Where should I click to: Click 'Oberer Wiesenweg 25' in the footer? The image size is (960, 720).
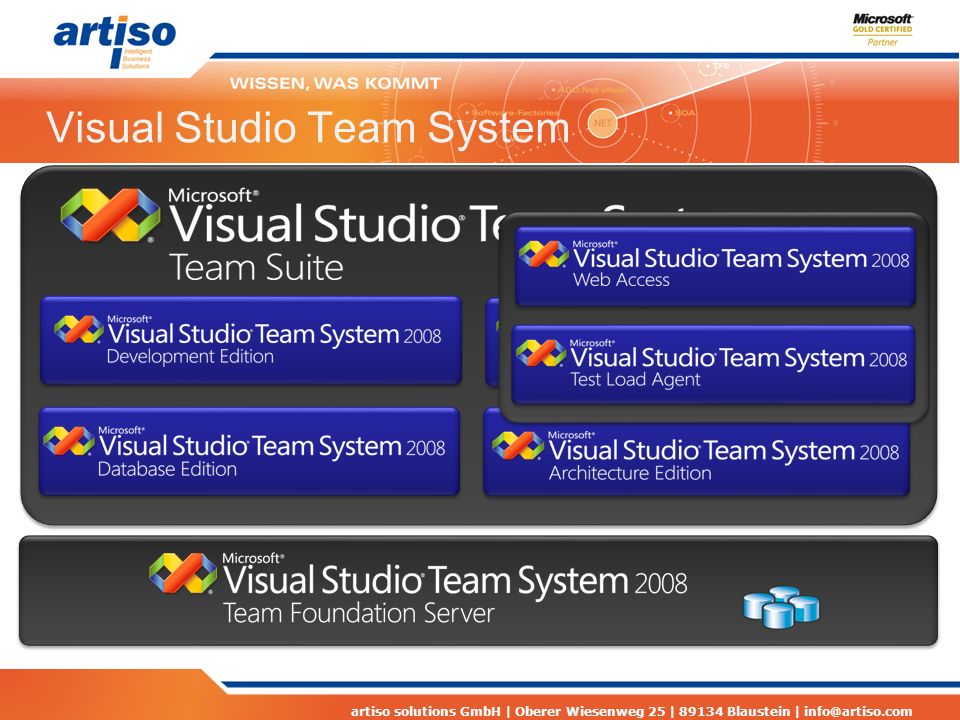tap(590, 711)
